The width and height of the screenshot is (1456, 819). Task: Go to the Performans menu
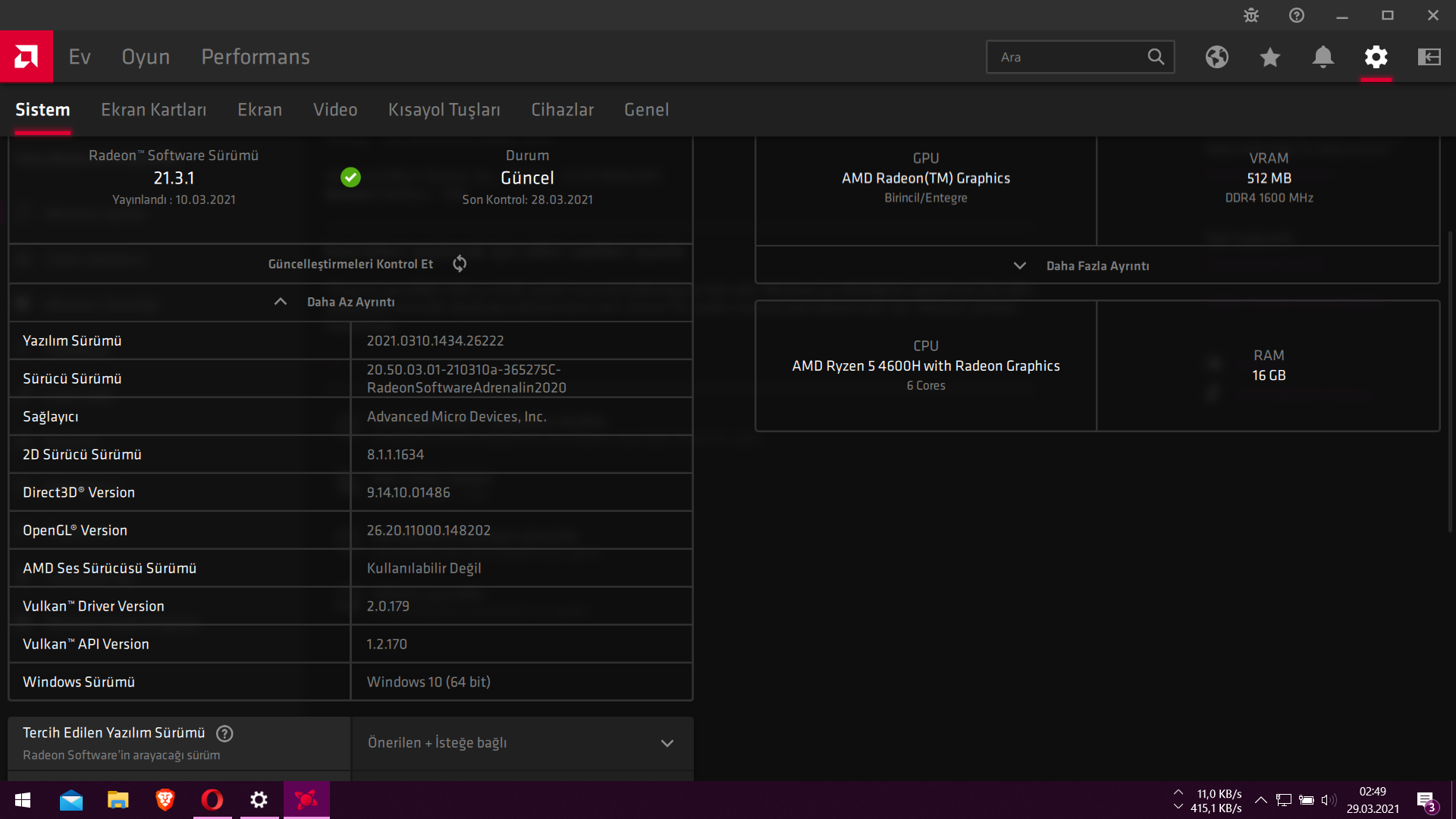point(255,57)
